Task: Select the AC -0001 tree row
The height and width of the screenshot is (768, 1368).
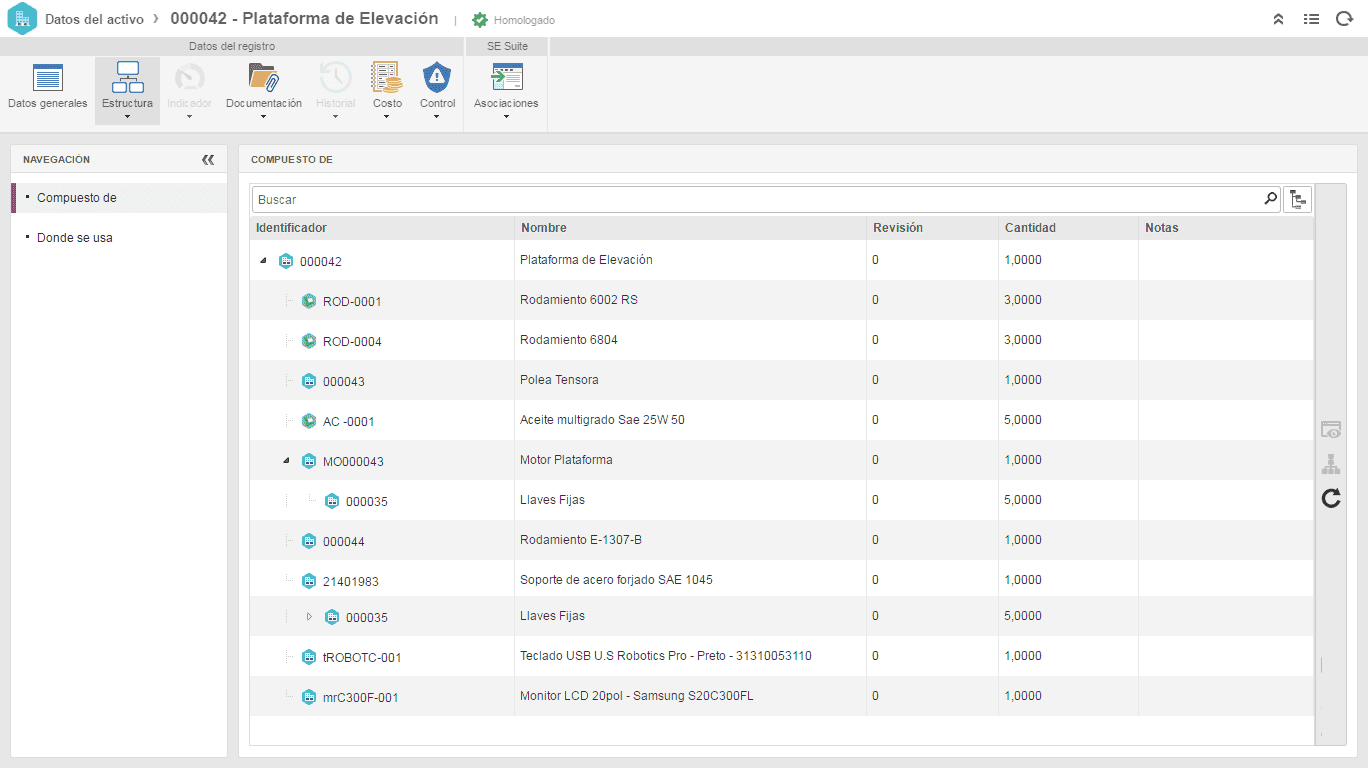Action: click(x=781, y=420)
